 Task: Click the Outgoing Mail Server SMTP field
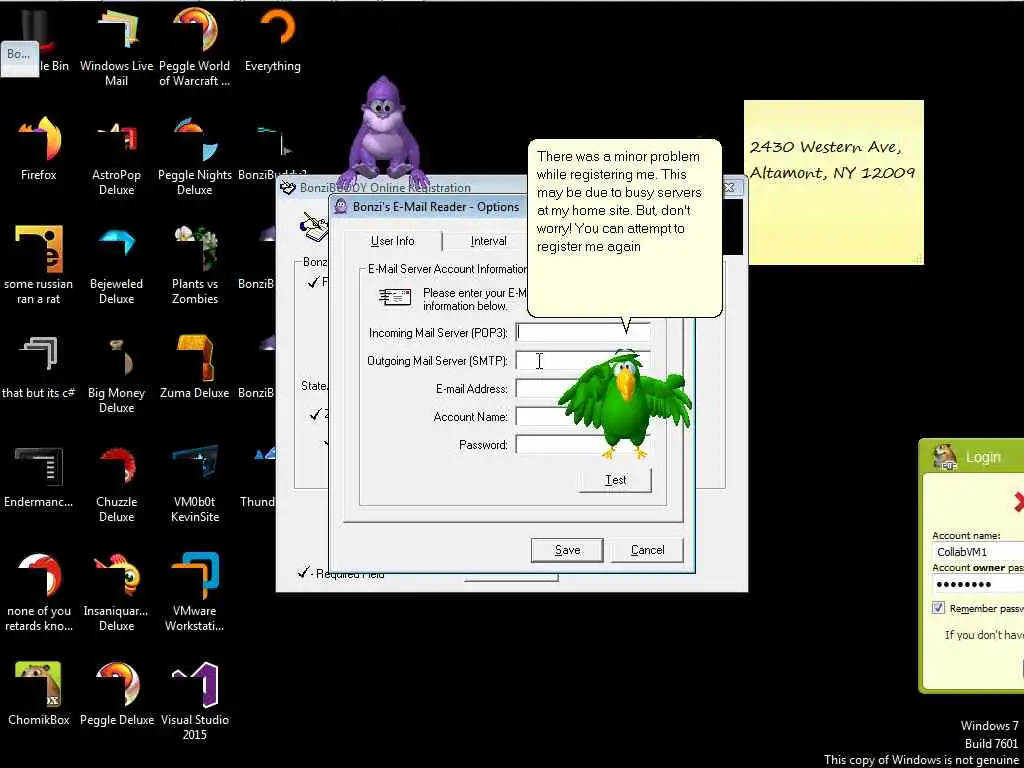point(583,360)
